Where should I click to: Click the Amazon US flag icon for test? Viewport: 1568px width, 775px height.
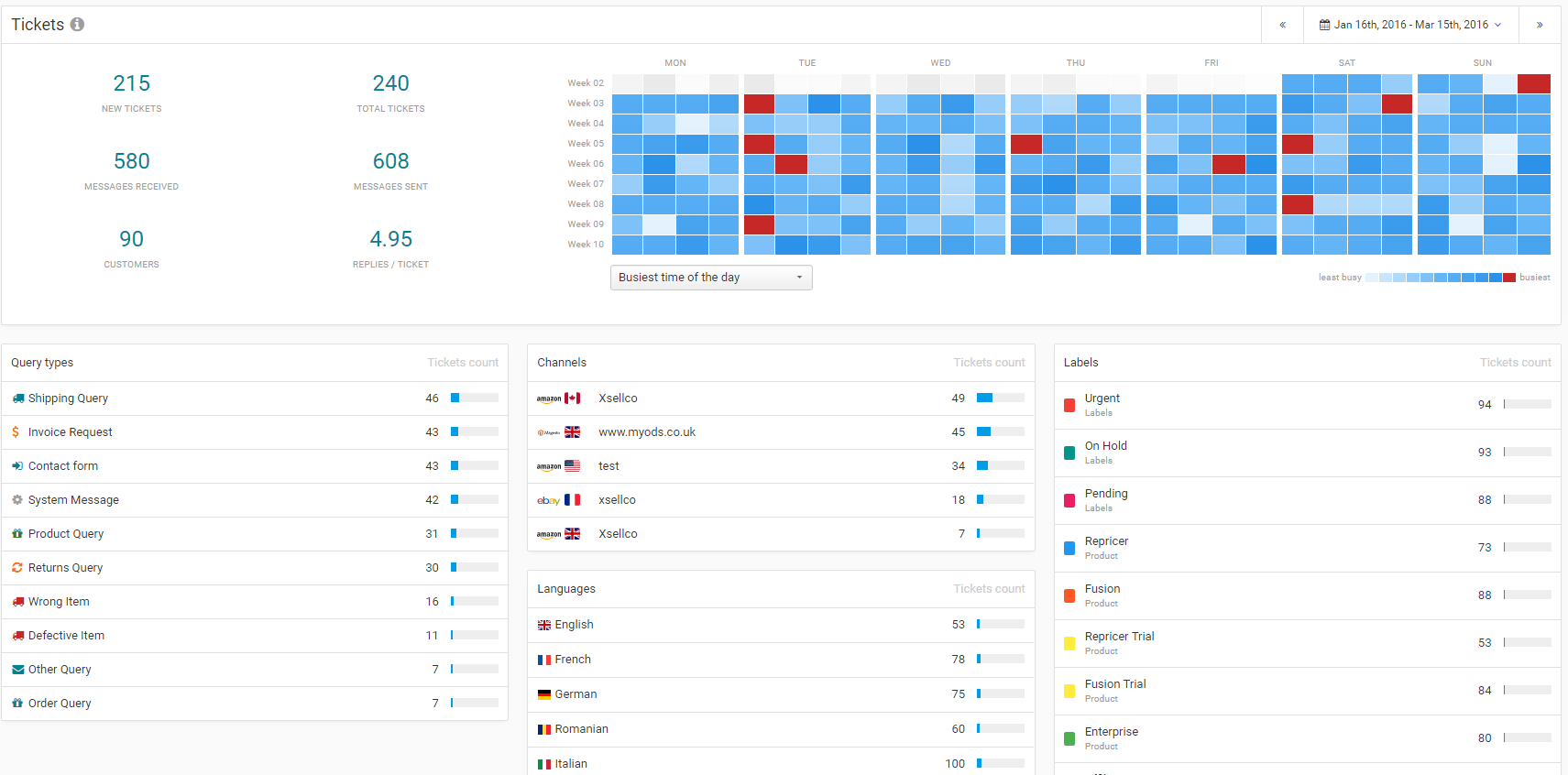(572, 466)
